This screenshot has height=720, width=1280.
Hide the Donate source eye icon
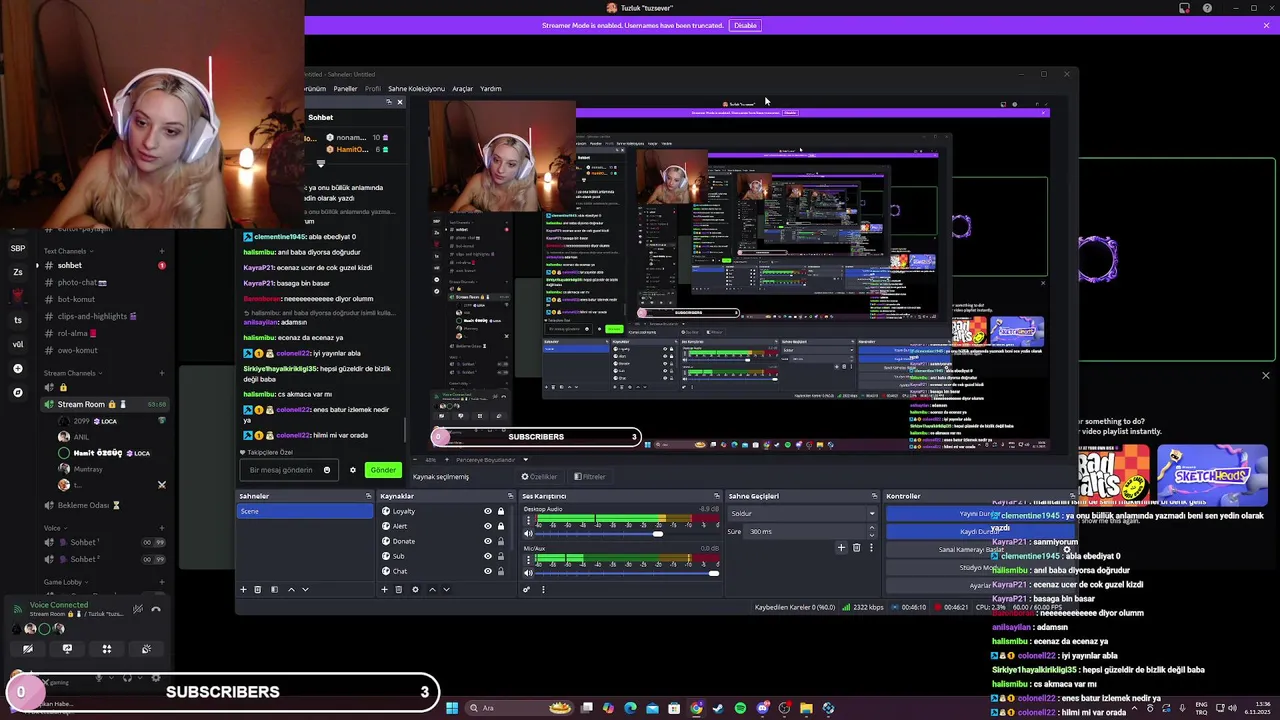tap(488, 541)
